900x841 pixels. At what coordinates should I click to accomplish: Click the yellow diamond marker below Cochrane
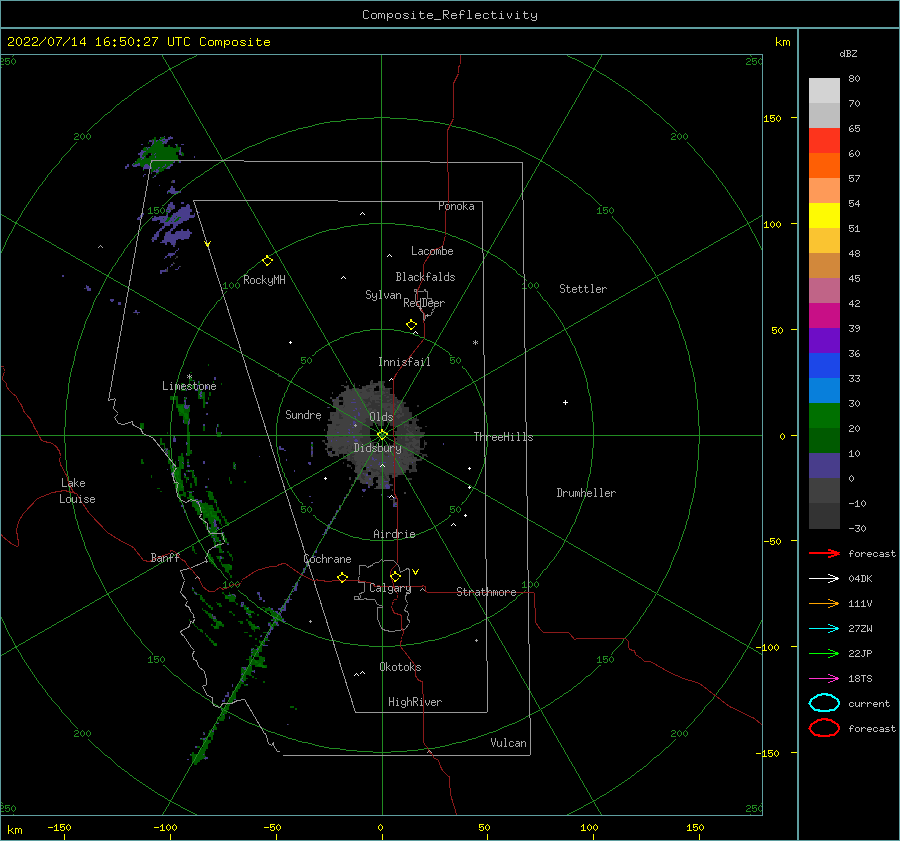coord(342,578)
